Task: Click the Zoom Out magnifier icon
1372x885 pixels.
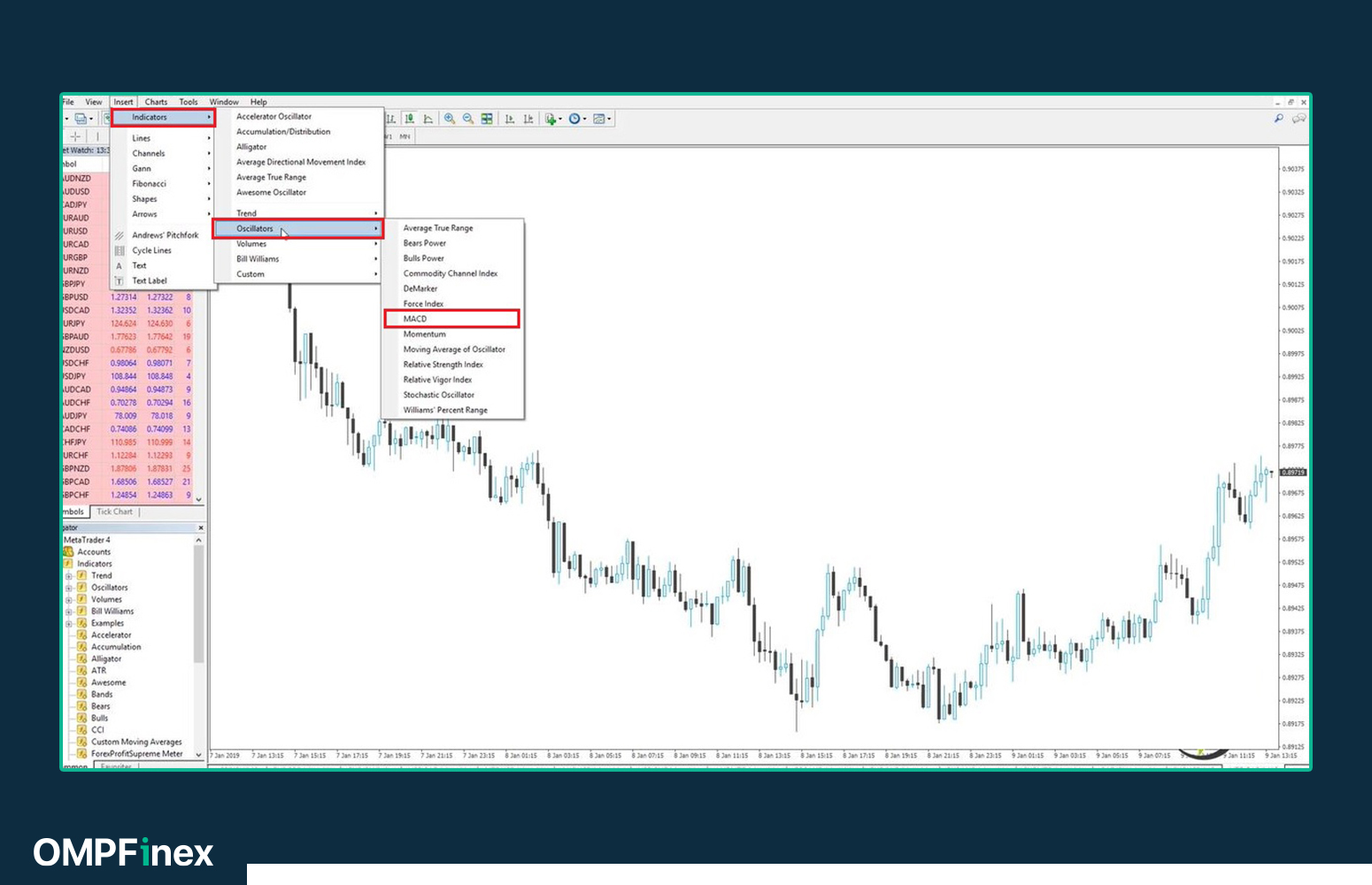Action: (468, 119)
